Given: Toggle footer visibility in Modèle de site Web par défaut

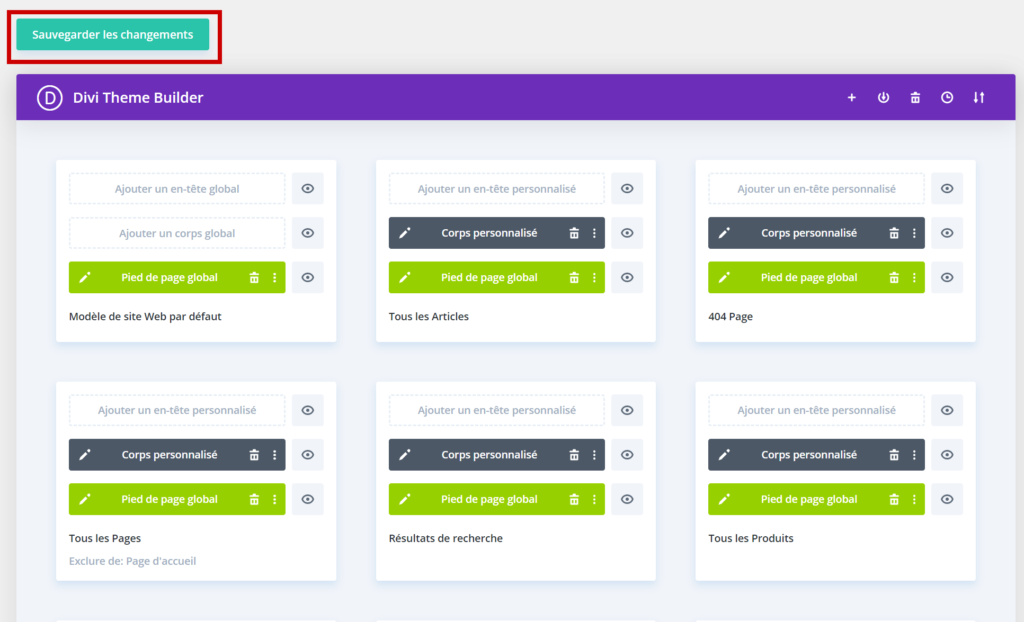Looking at the screenshot, I should click(x=308, y=278).
